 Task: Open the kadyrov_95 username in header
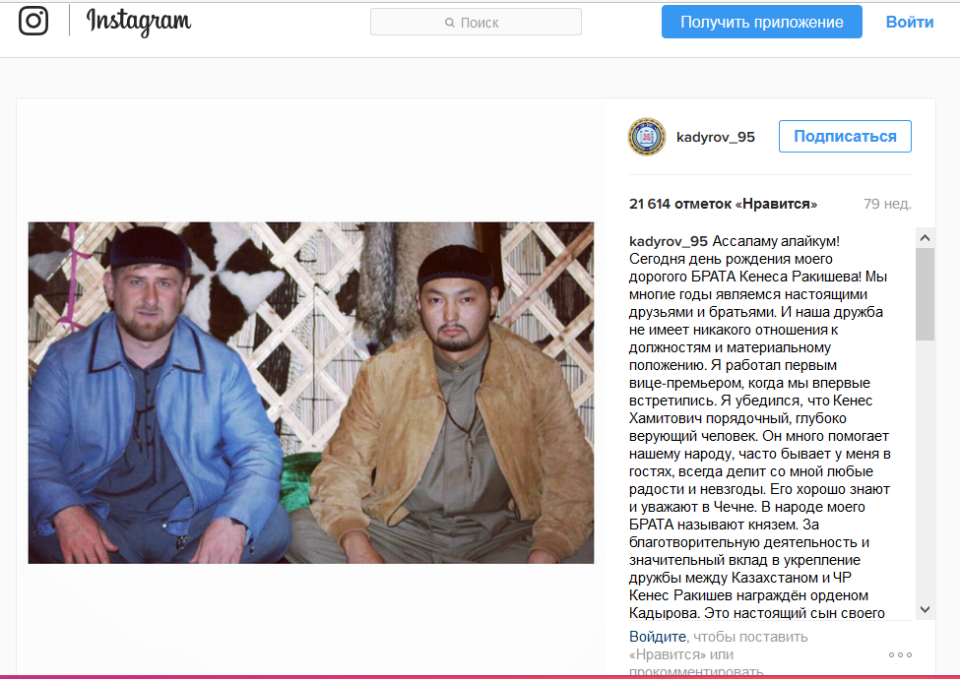pos(715,137)
